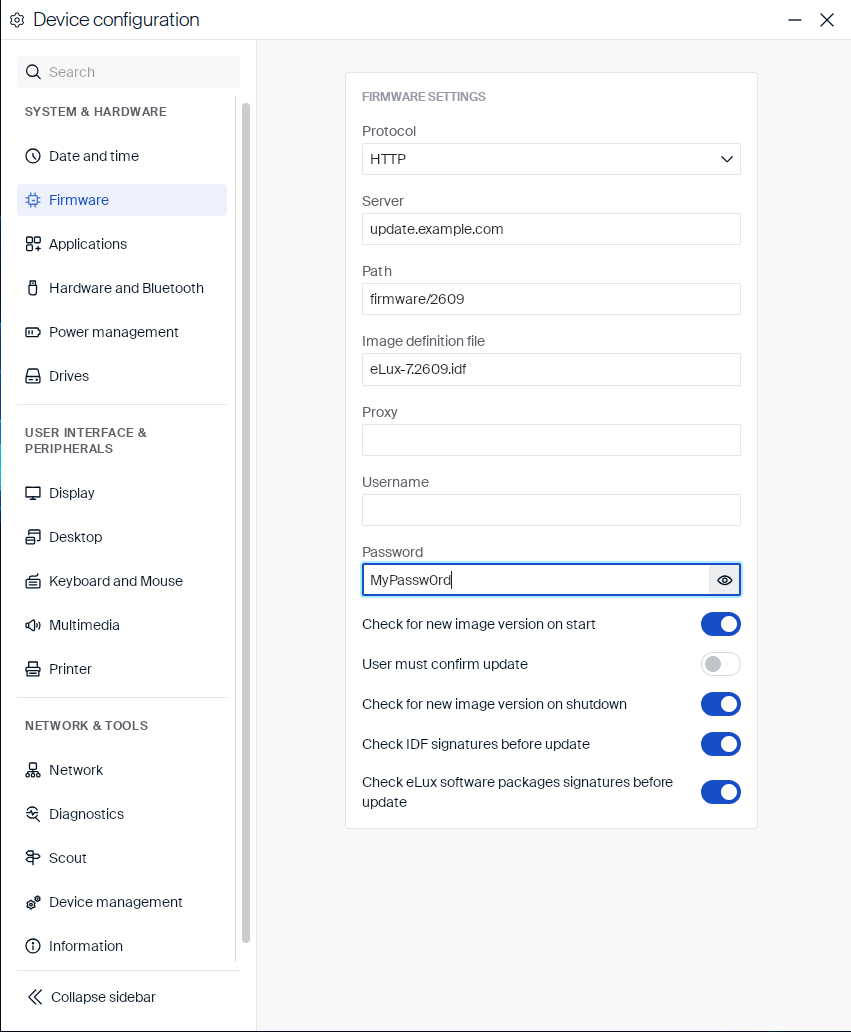Disable Check for new image version on start
The image size is (851, 1032).
pos(721,624)
